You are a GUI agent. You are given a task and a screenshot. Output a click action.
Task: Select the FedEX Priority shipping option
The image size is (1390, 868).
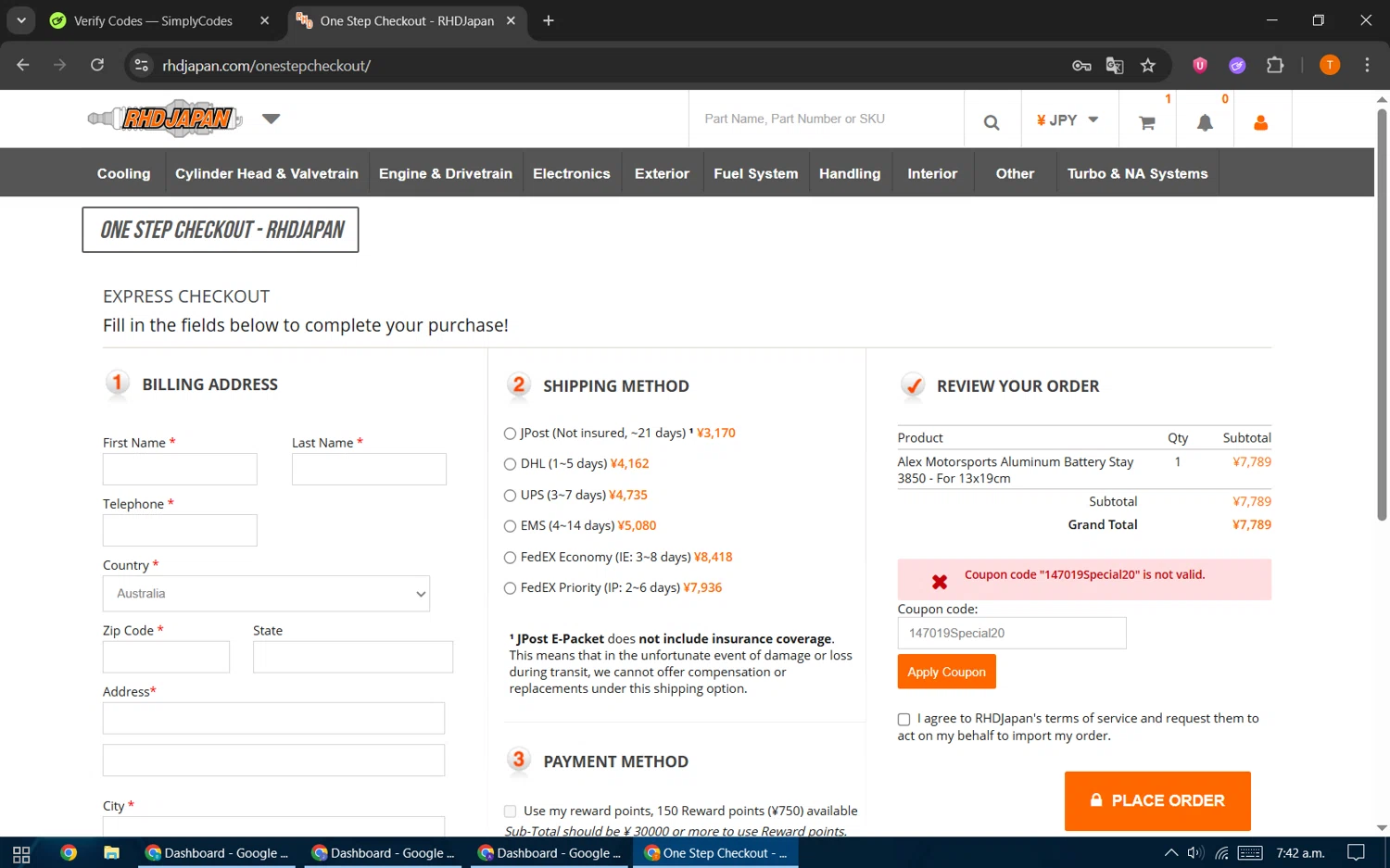click(x=510, y=588)
